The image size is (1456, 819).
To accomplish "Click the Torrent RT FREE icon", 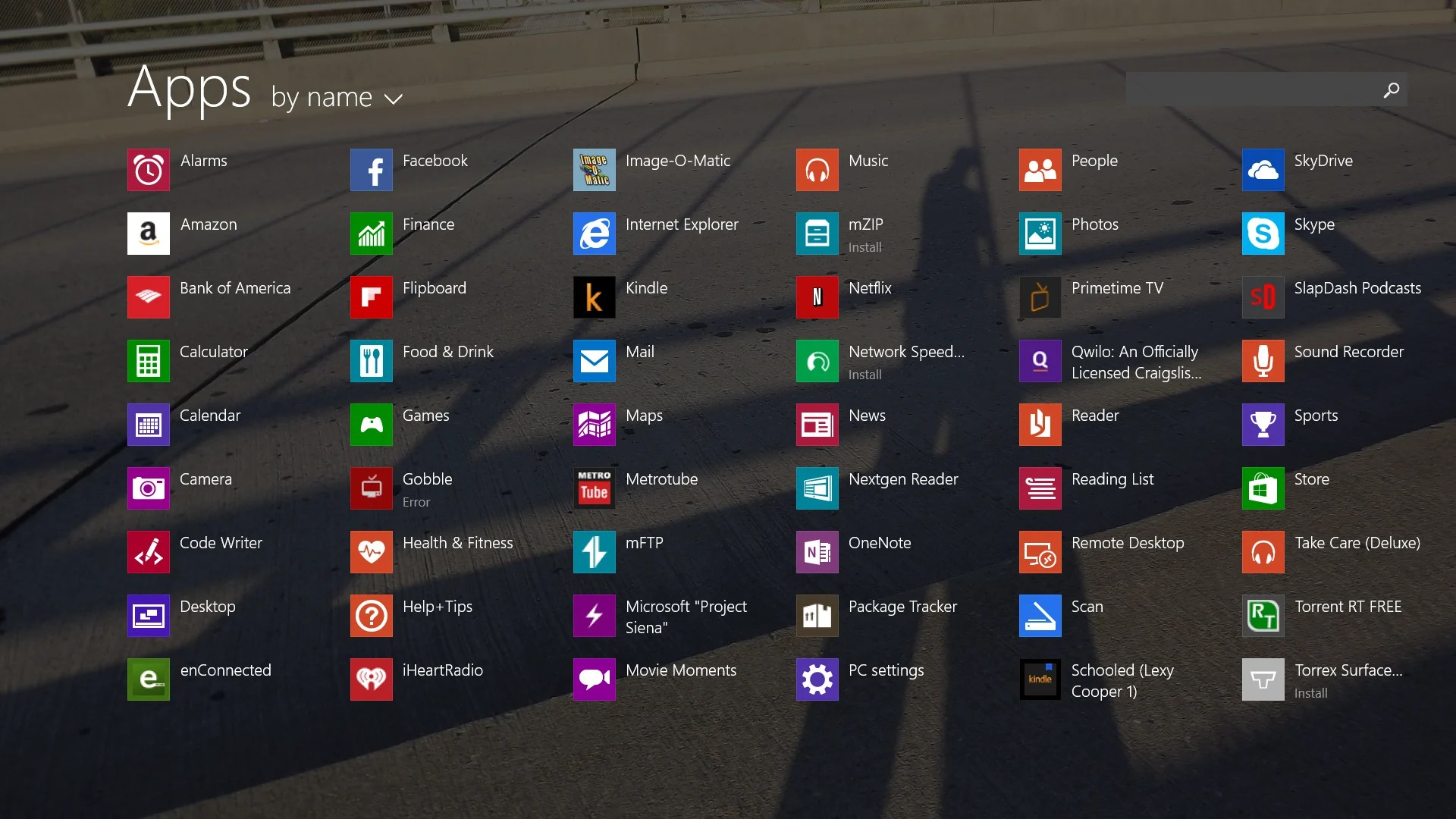I will click(x=1263, y=616).
